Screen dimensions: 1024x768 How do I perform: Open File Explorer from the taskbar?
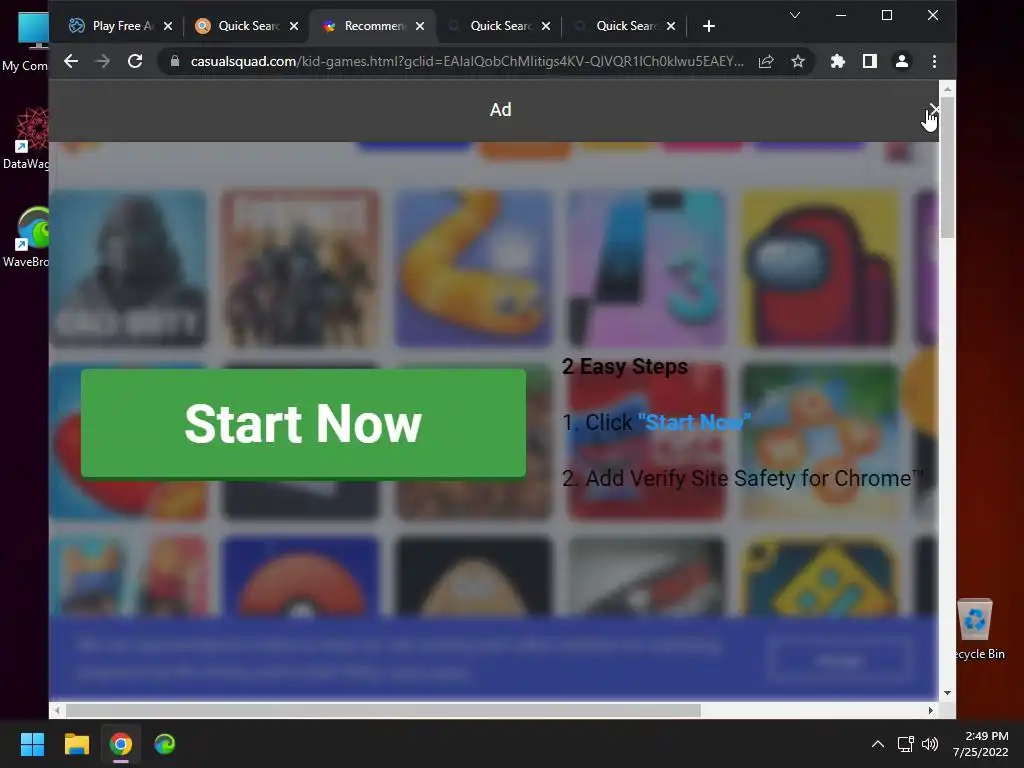(x=76, y=744)
